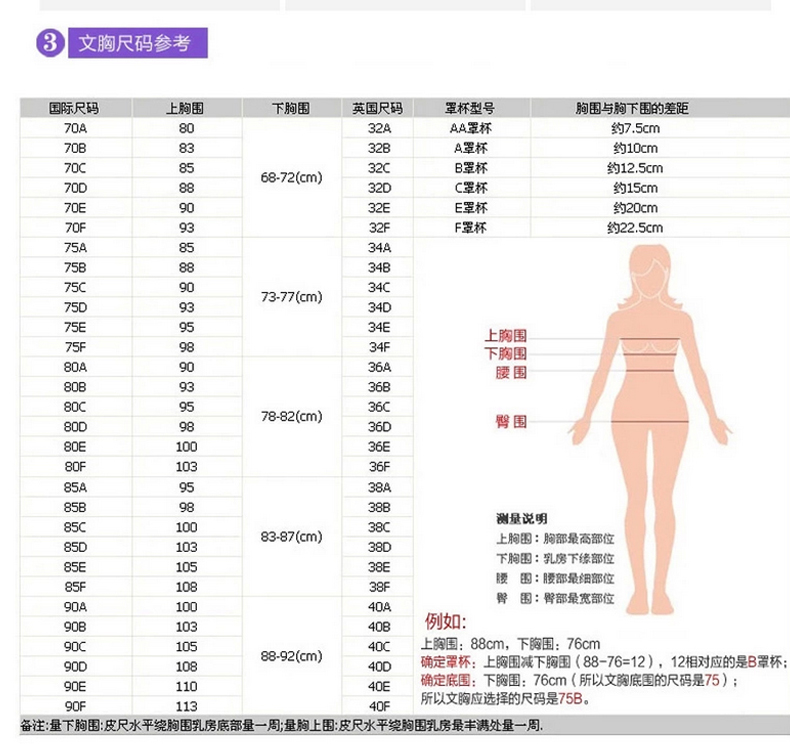Select the 英国尺码 column header
790x753 pixels.
coord(378,108)
